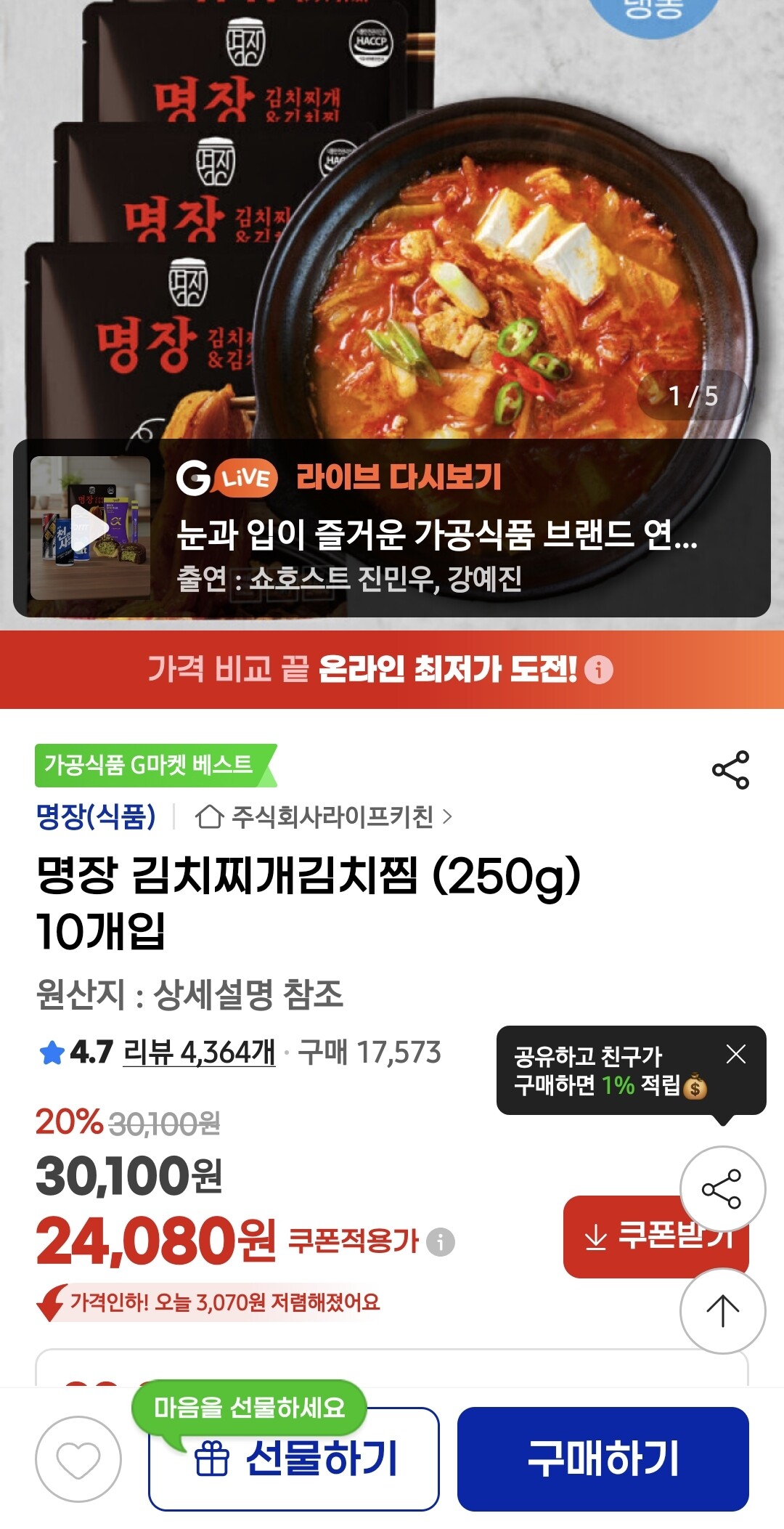Open the 리뷰 4,364개 reviews link
This screenshot has height=1529, width=784.
199,1052
